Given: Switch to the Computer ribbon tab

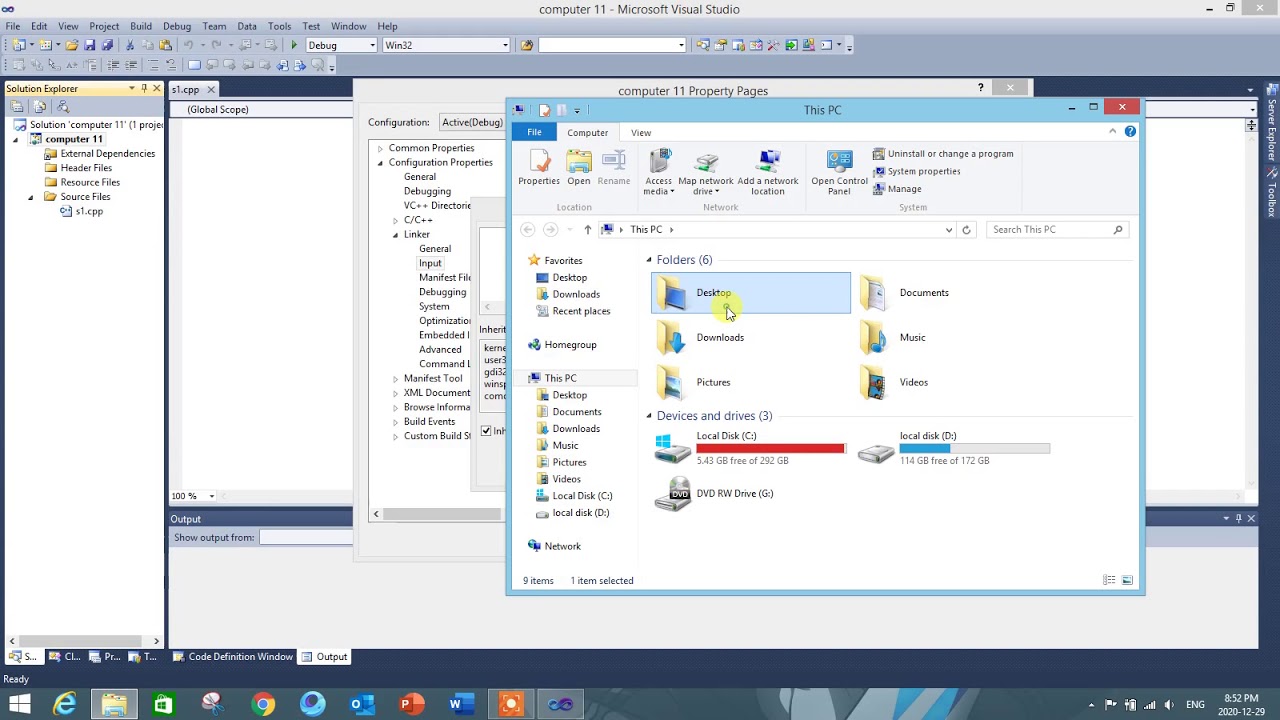Looking at the screenshot, I should pos(587,132).
